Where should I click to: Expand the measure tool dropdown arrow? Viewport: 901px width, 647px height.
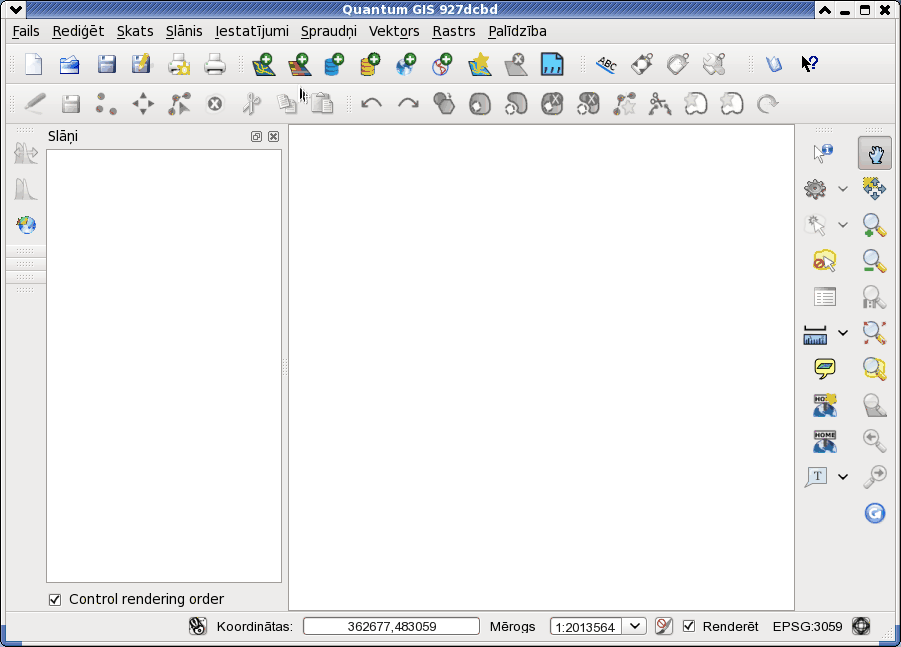tap(842, 333)
